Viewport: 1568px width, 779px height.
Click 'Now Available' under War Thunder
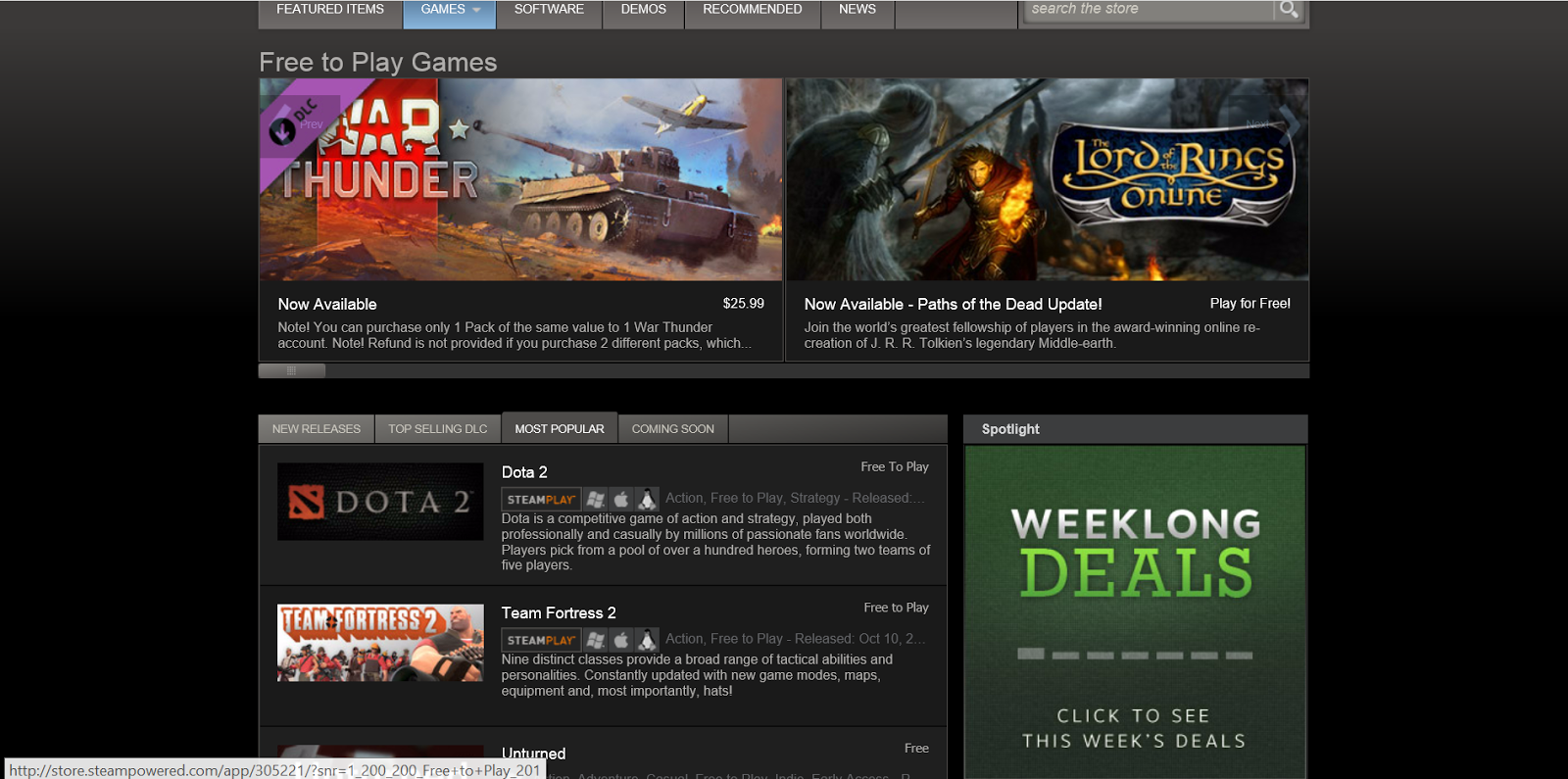[x=327, y=305]
